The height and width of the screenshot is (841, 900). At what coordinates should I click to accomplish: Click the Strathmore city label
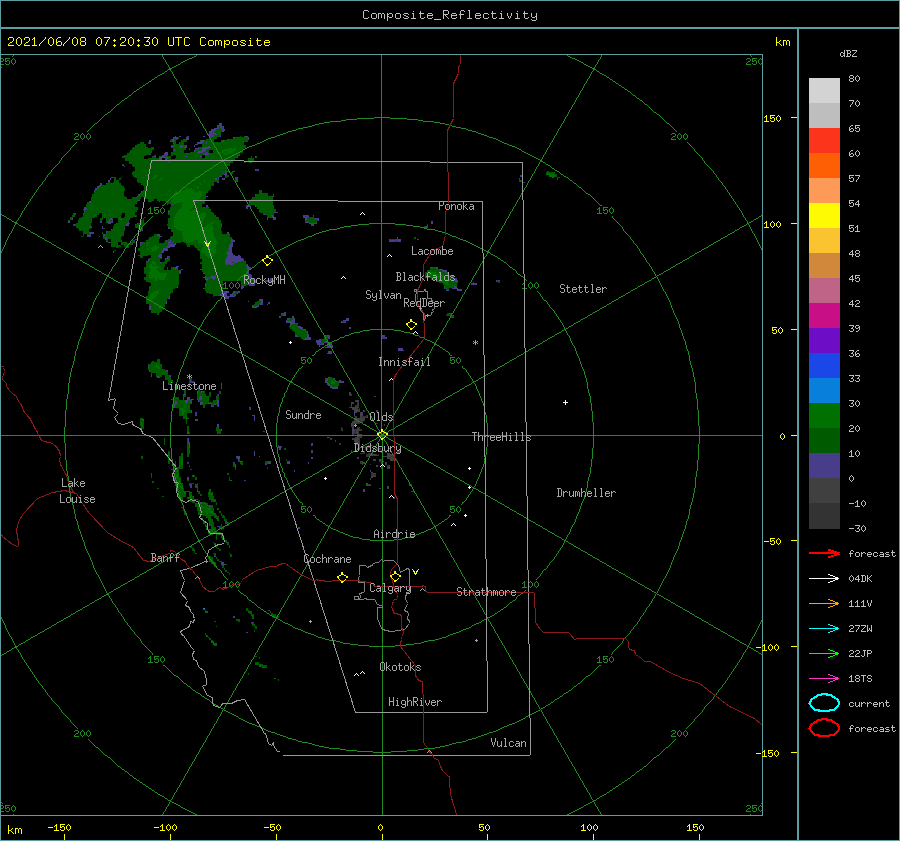pos(486,592)
